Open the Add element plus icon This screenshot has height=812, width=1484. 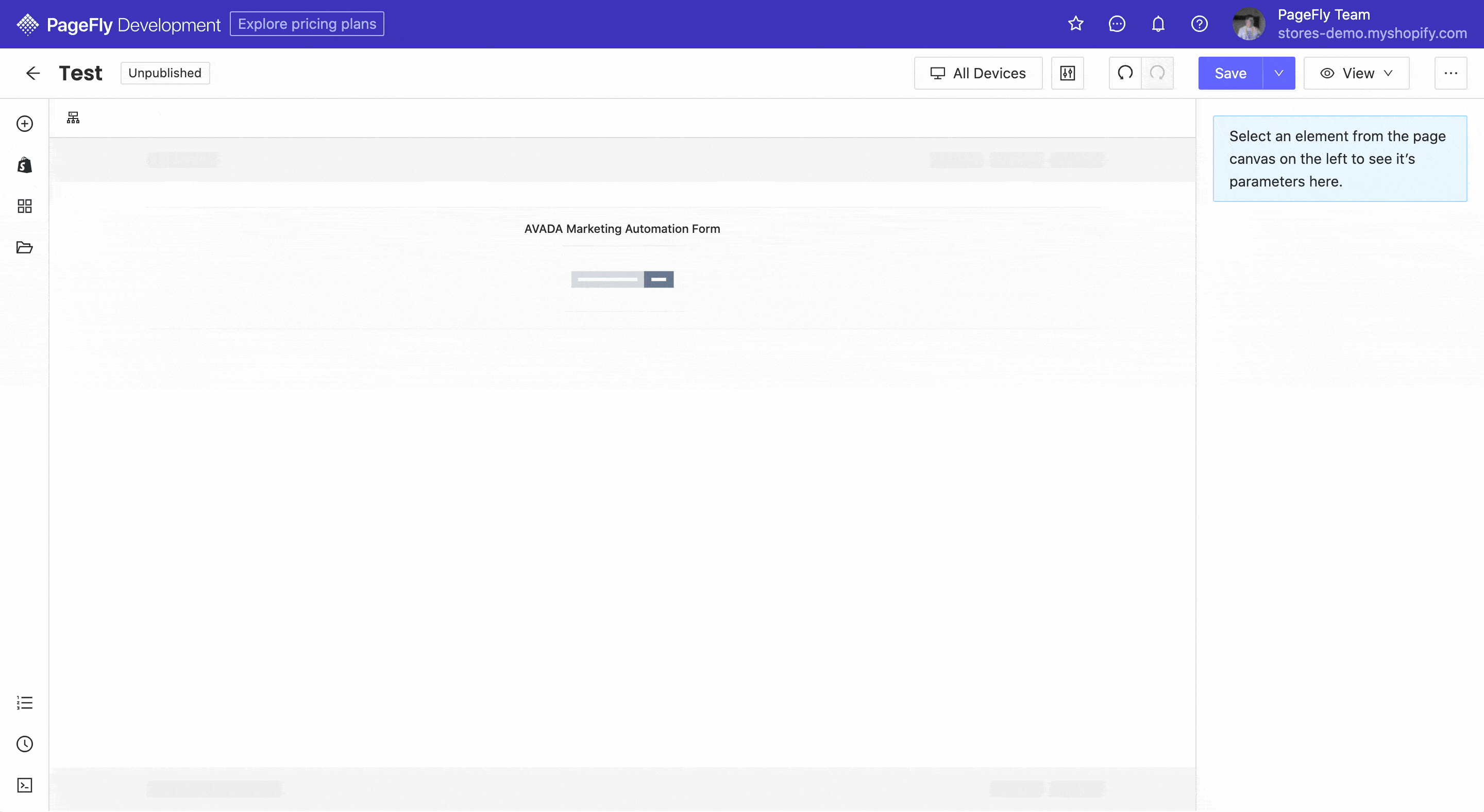[25, 124]
